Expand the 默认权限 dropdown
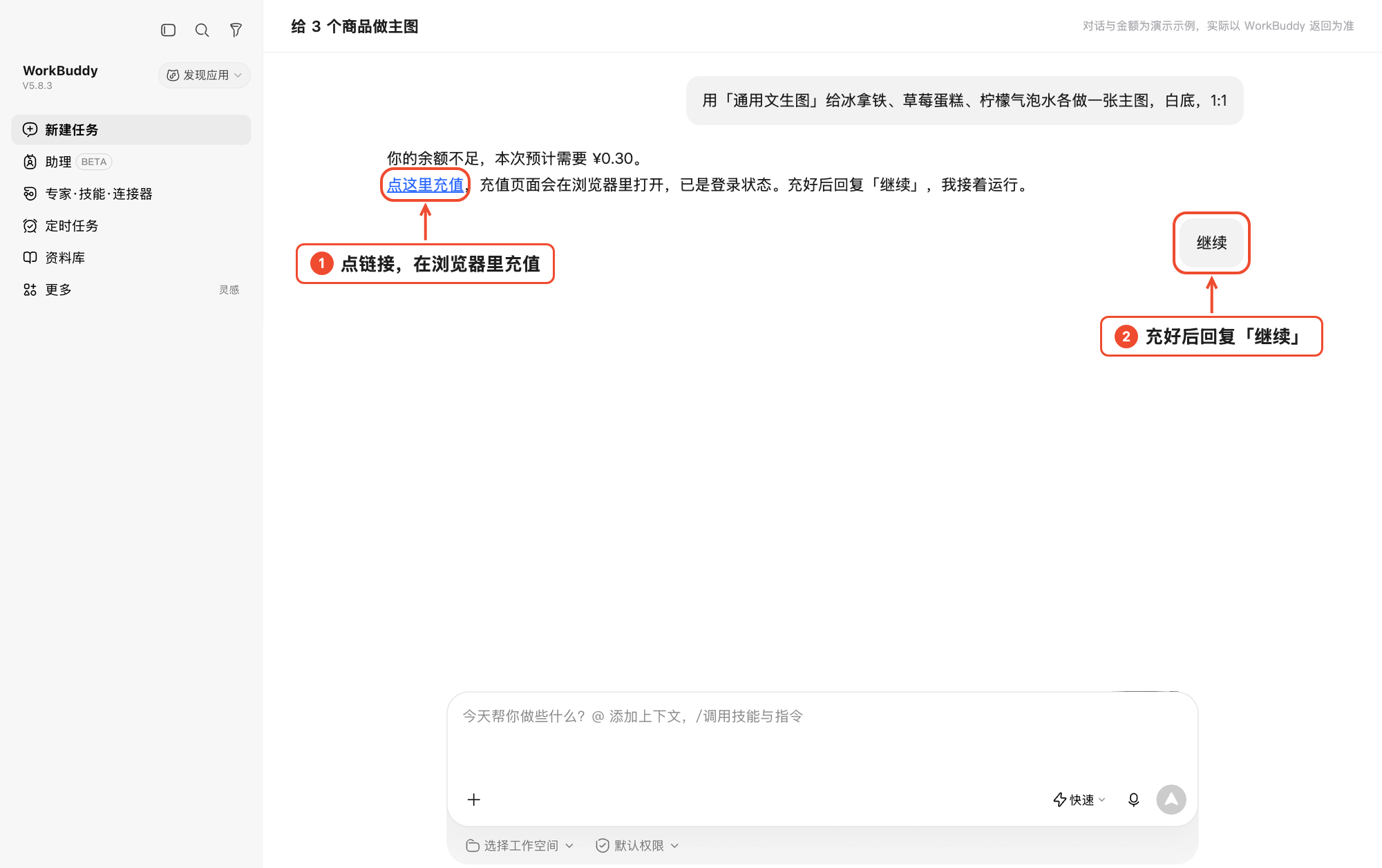1382x868 pixels. (x=637, y=845)
